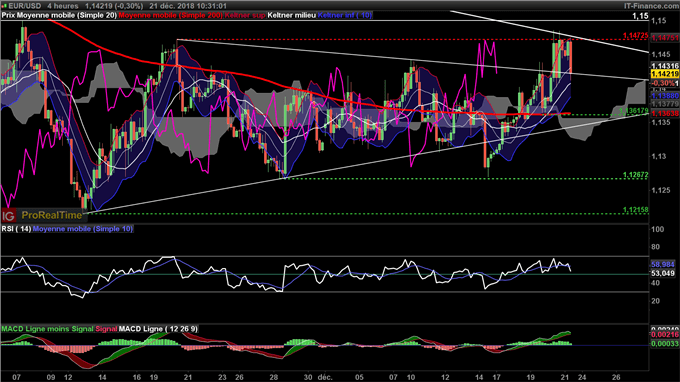Click the green 1,12158 support level label
The height and width of the screenshot is (382, 680).
tap(635, 210)
